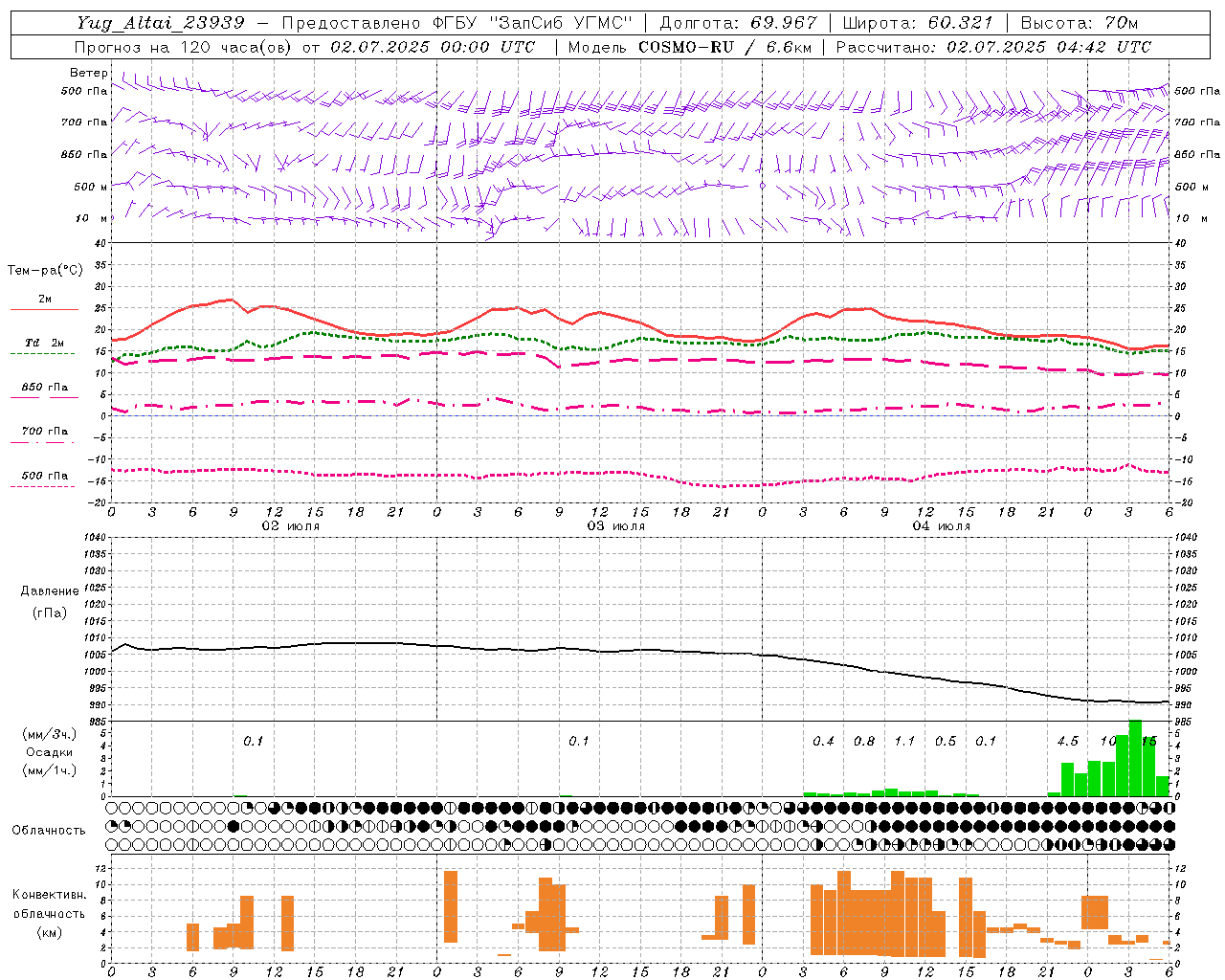Click the (мм/1ч.) unit label
Viewport: 1225px width, 980px height.
pyautogui.click(x=50, y=770)
